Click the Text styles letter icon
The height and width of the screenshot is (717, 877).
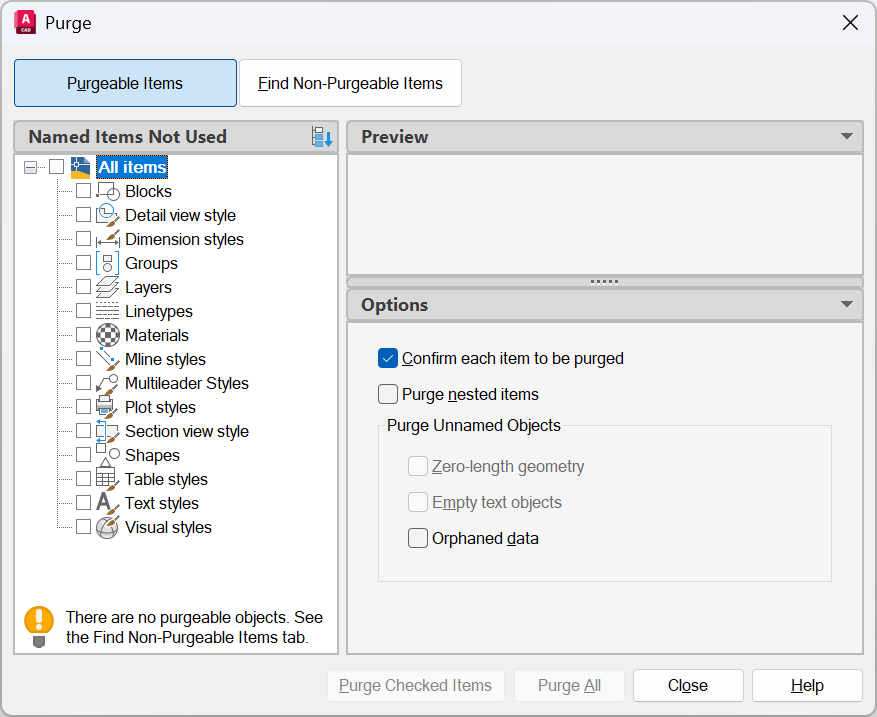click(x=107, y=503)
